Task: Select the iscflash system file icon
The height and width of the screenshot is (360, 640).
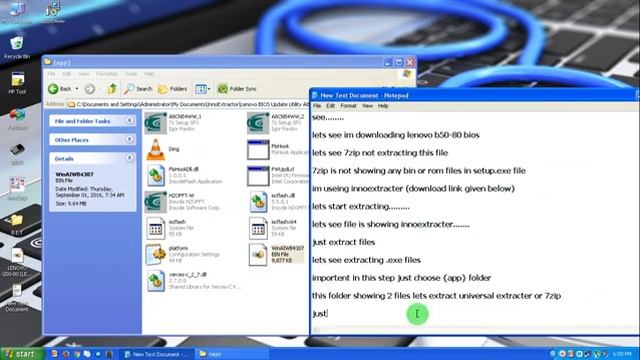Action: (156, 228)
